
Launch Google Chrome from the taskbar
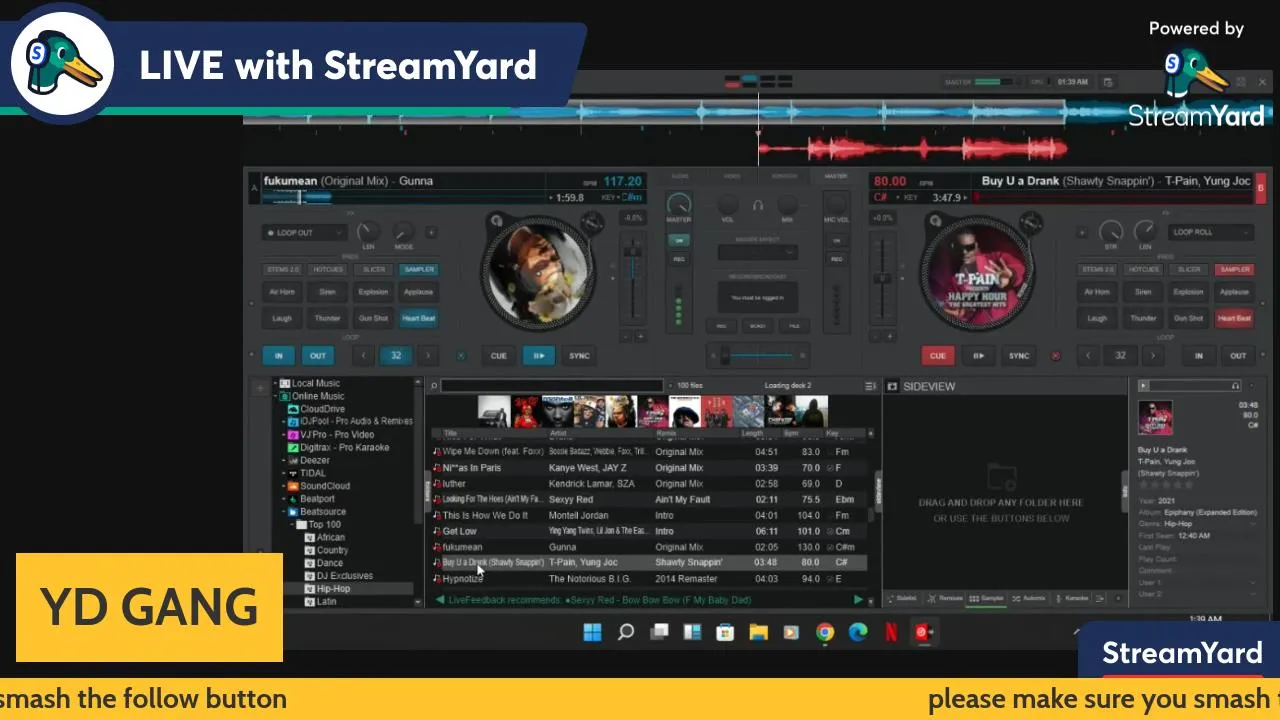825,632
